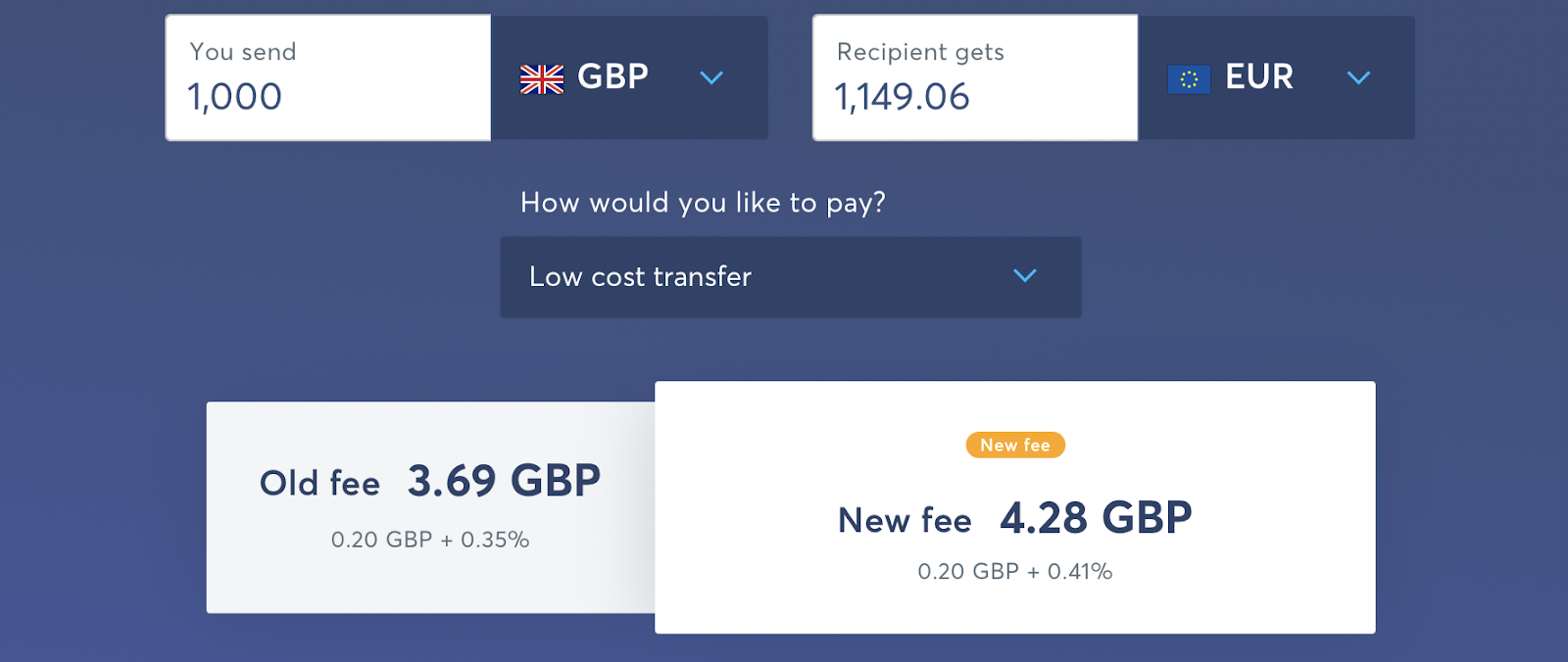Click the "Recipient gets" label
1568x662 pixels.
pos(920,52)
